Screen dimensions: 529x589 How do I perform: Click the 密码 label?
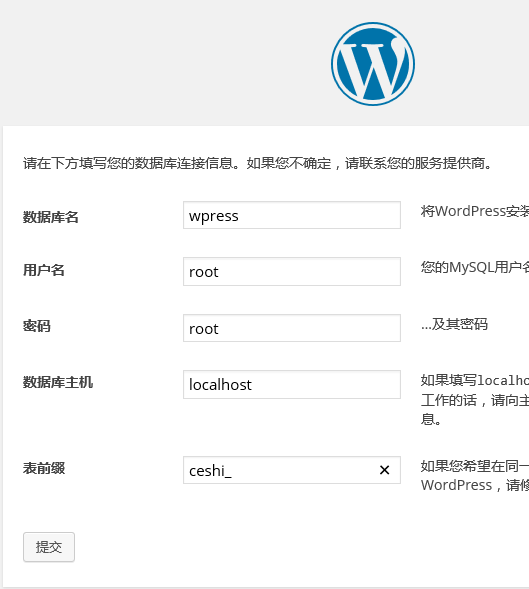(x=37, y=326)
